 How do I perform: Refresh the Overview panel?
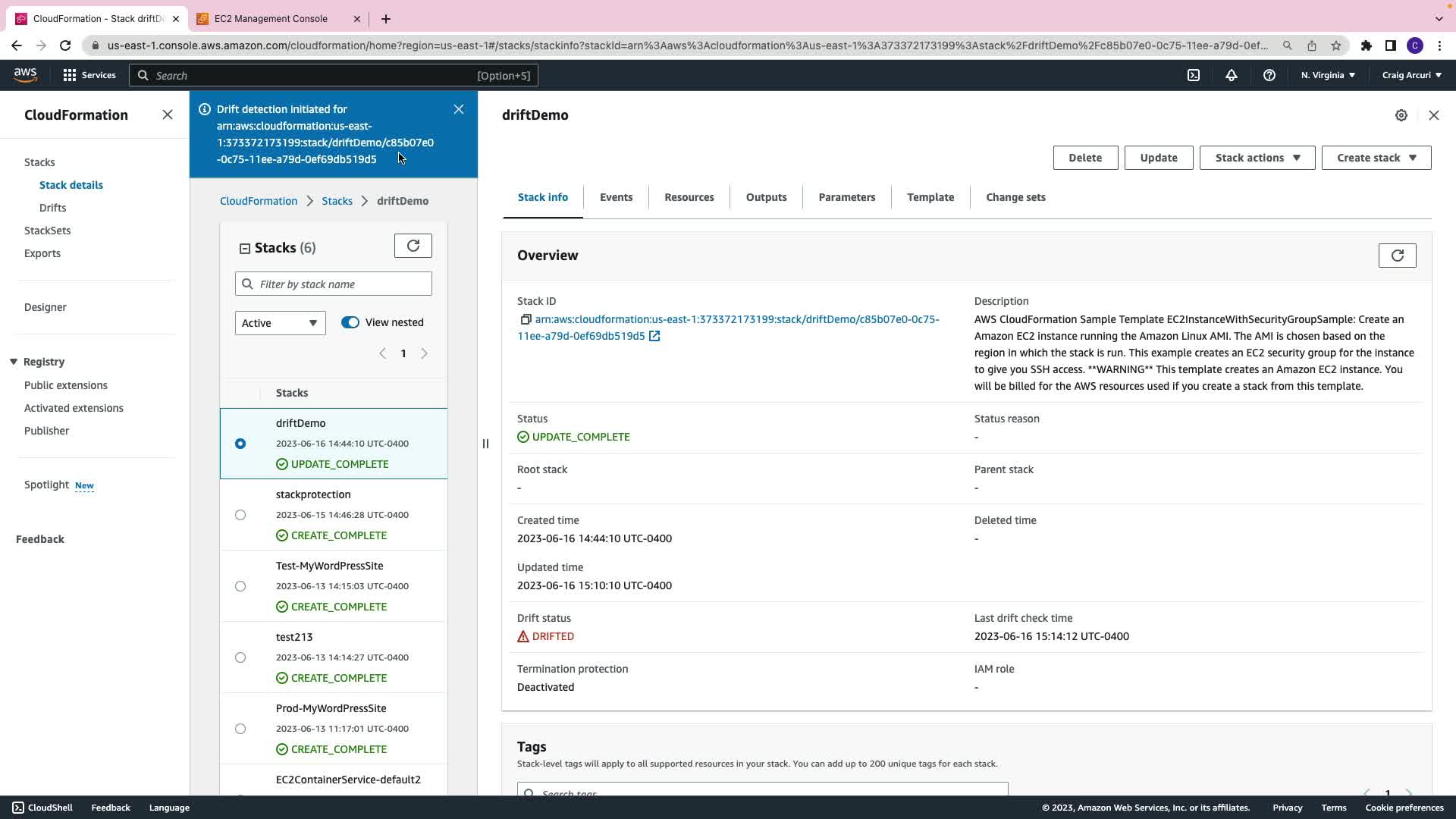1397,256
